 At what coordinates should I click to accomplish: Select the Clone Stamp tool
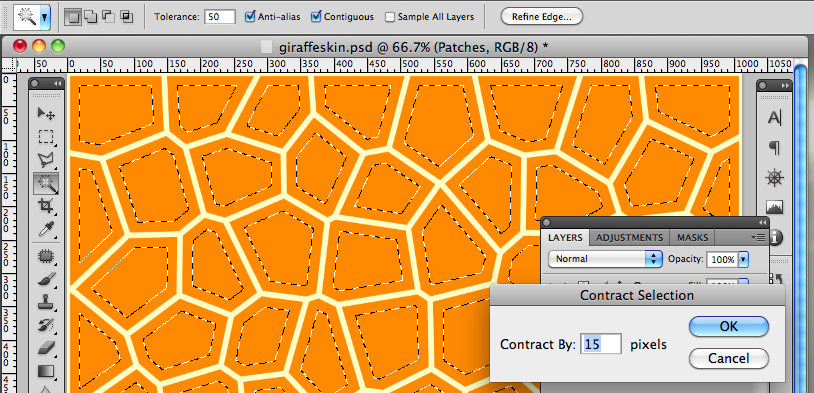coord(47,302)
